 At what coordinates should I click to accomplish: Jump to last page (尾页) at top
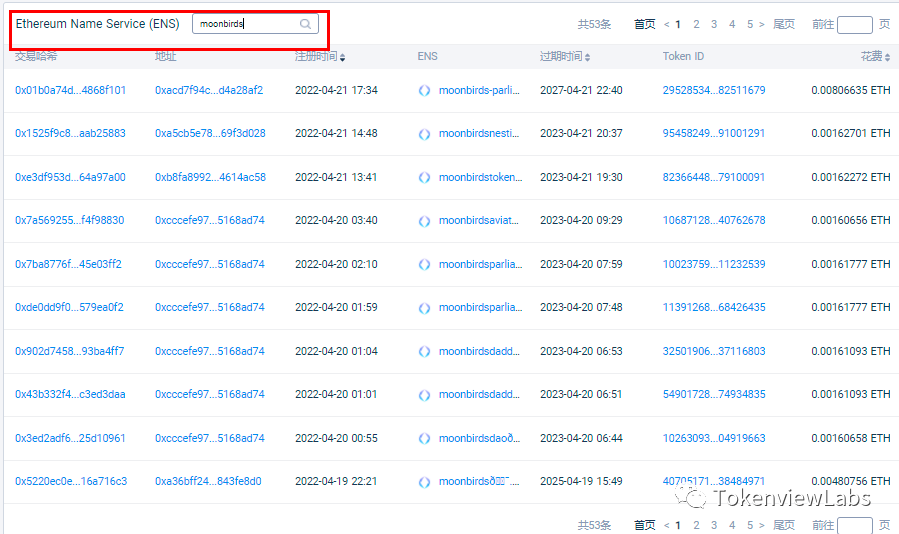click(x=784, y=24)
